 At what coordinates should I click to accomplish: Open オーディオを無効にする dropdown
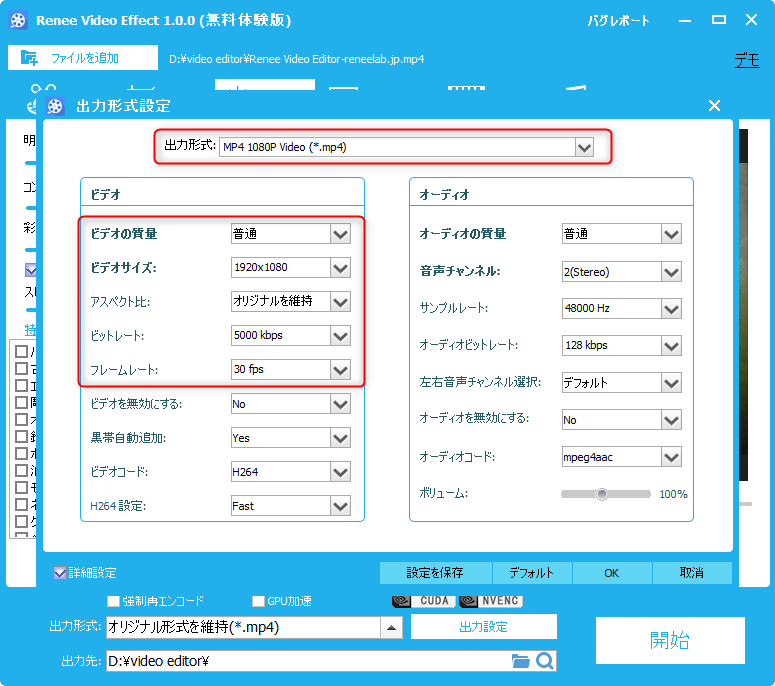(671, 420)
